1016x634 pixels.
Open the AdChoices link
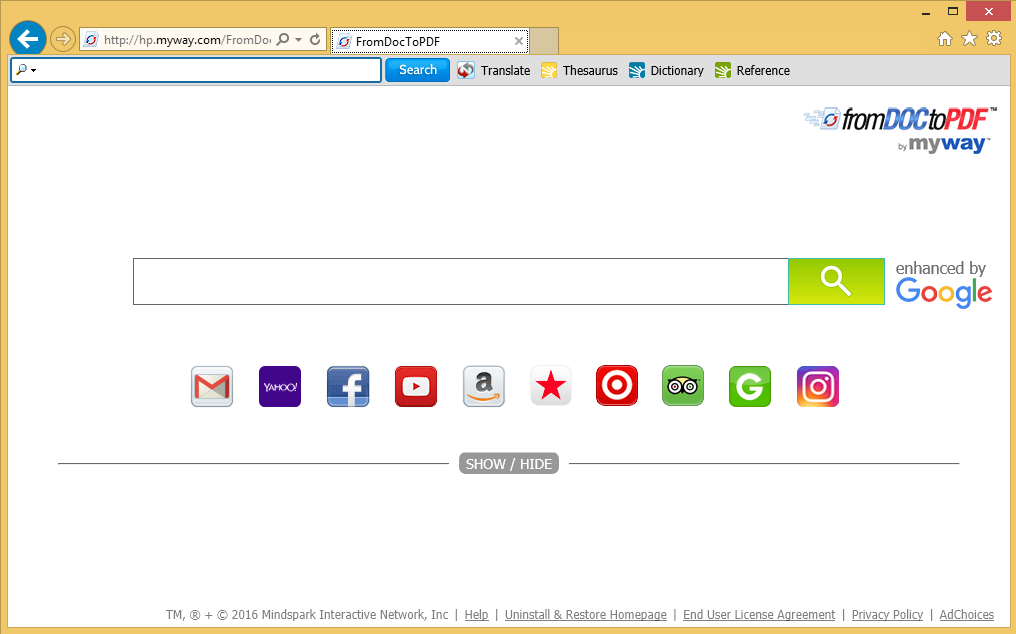coord(967,615)
